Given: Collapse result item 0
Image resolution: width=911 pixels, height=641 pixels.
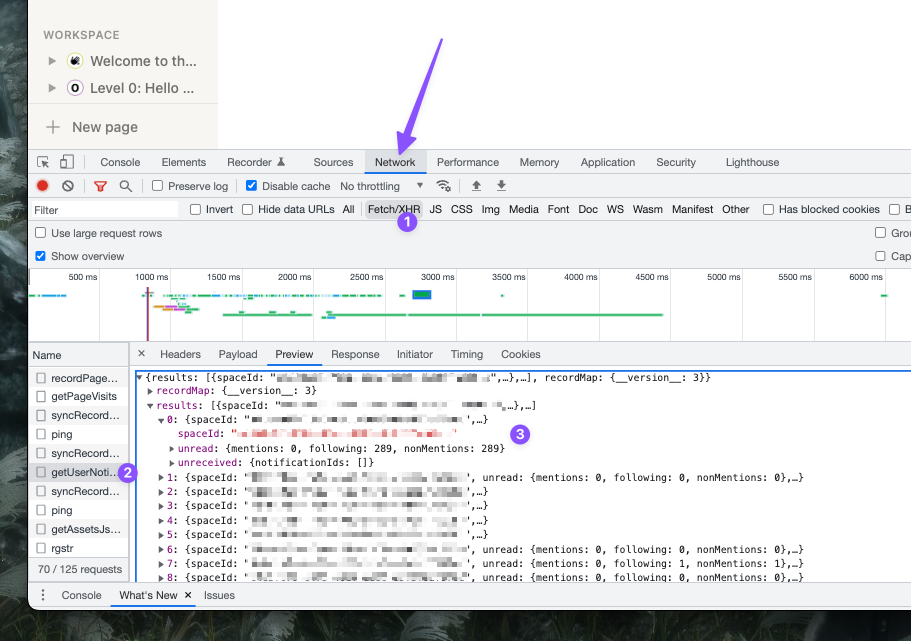Looking at the screenshot, I should pos(161,420).
